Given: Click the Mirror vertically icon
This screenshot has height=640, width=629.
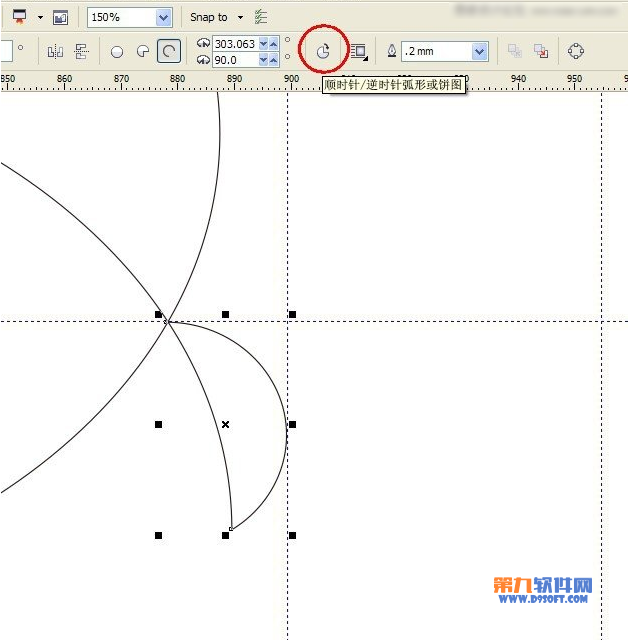Looking at the screenshot, I should (x=82, y=51).
